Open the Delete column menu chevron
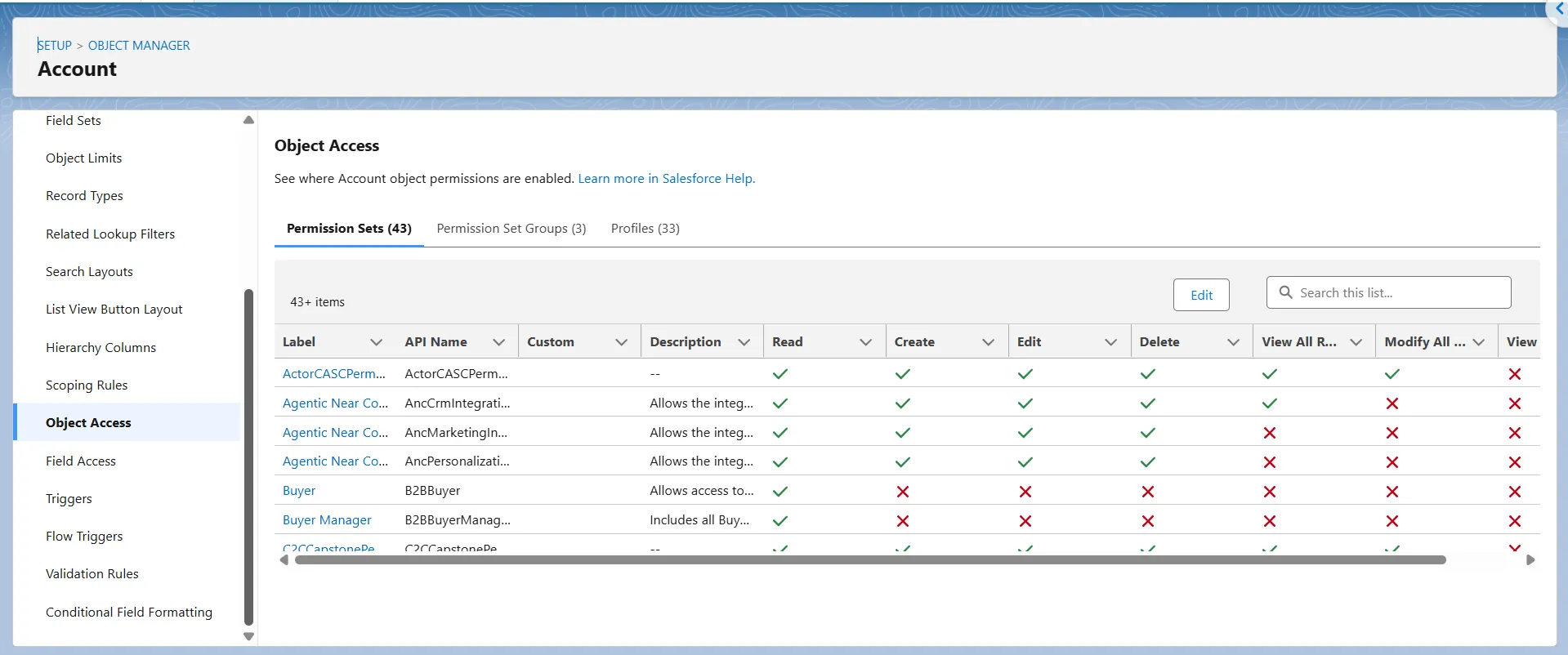This screenshot has width=1568, height=655. tap(1234, 342)
